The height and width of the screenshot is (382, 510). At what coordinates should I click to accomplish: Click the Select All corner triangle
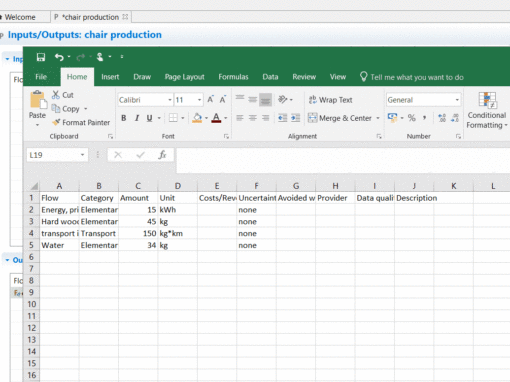[x=33, y=186]
